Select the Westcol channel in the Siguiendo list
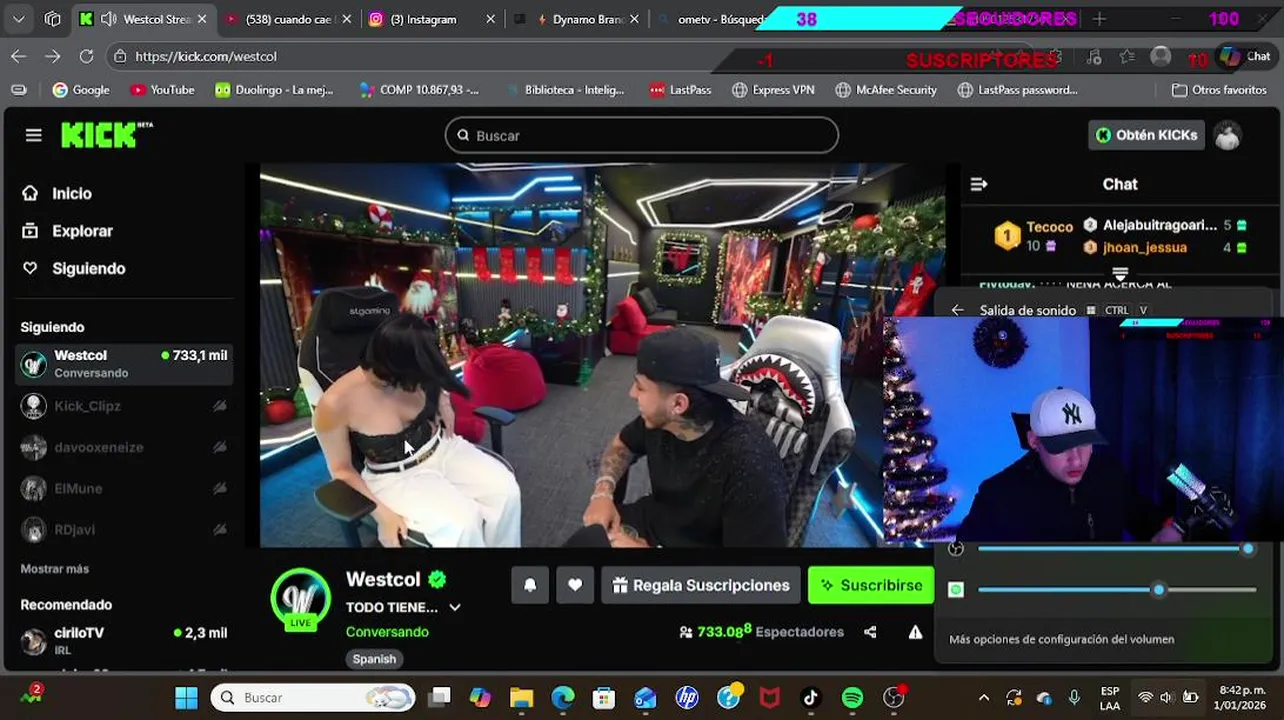The width and height of the screenshot is (1284, 720). [x=124, y=364]
